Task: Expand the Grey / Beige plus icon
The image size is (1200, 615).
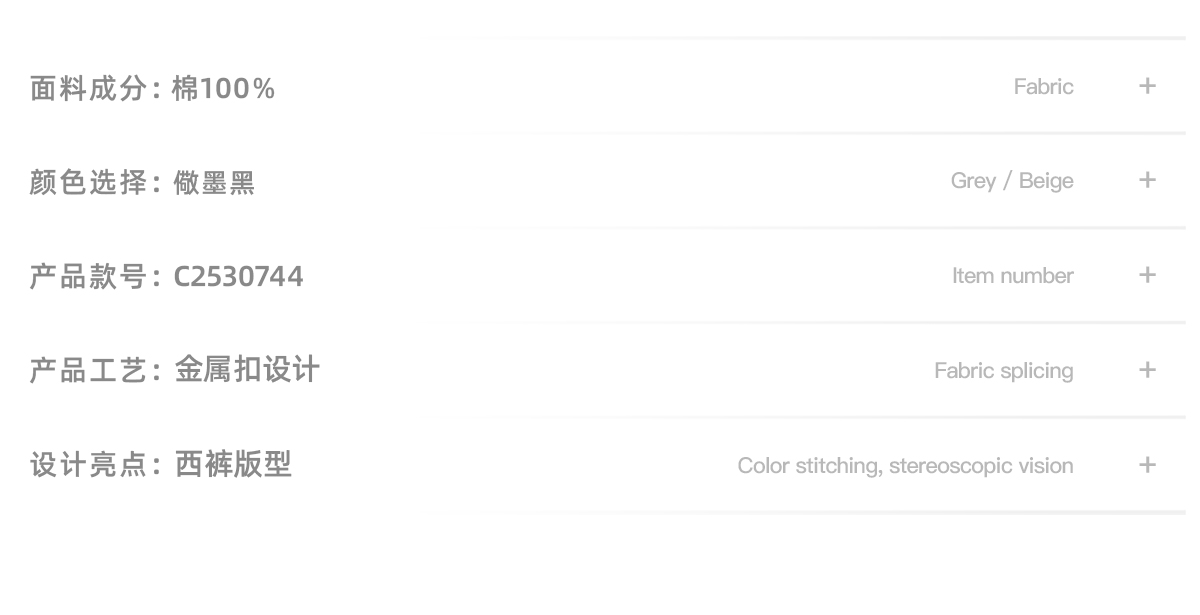Action: 1147,180
